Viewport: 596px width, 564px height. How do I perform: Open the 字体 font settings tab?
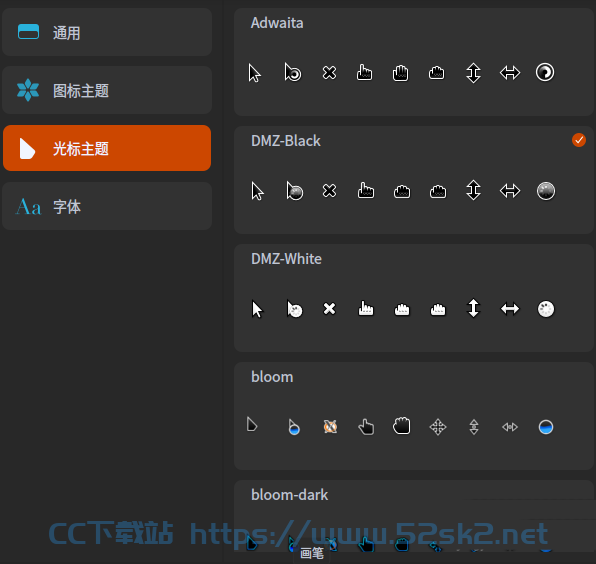pos(107,206)
